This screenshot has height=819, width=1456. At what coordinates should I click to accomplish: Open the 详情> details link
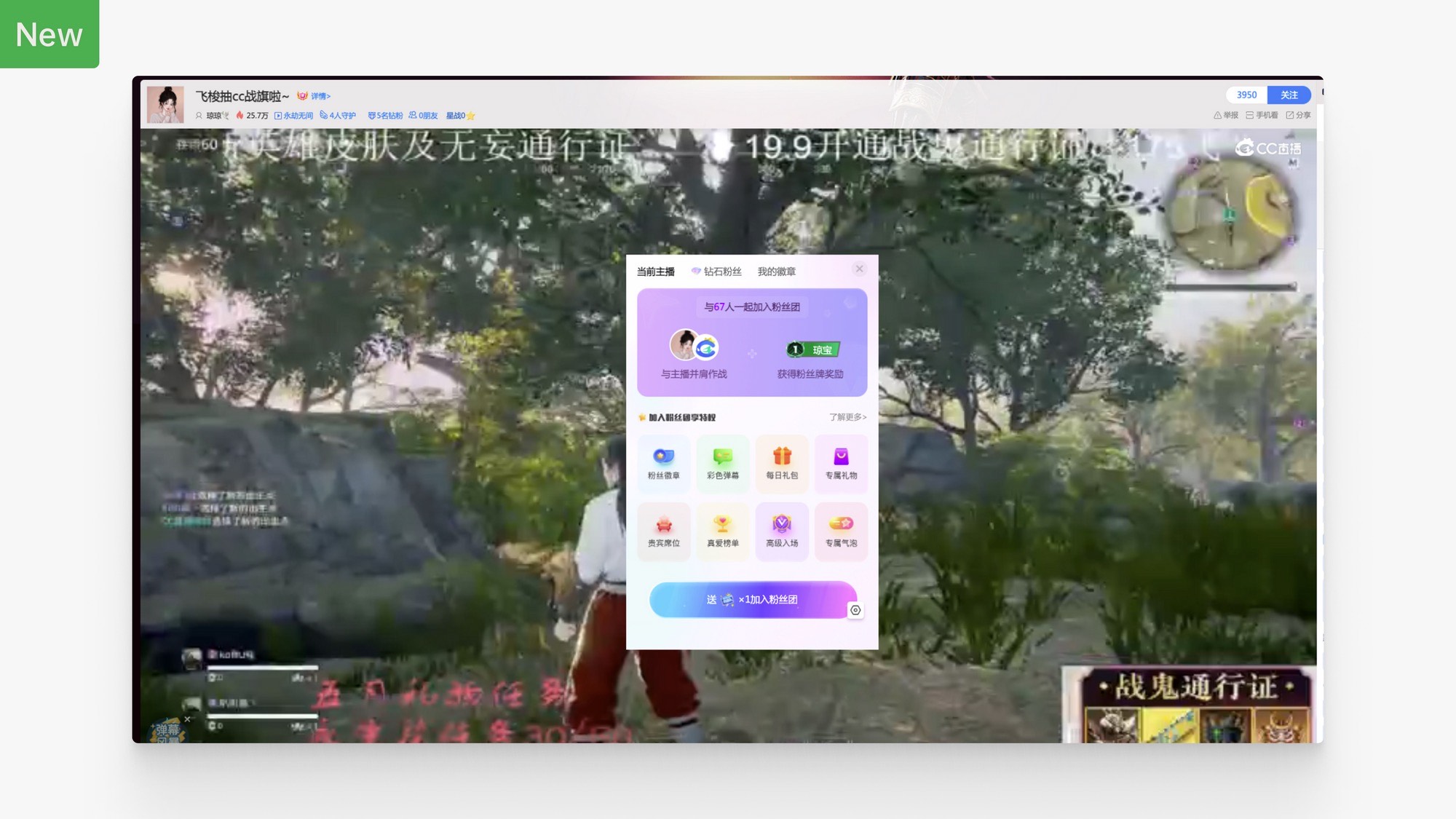coord(320,96)
